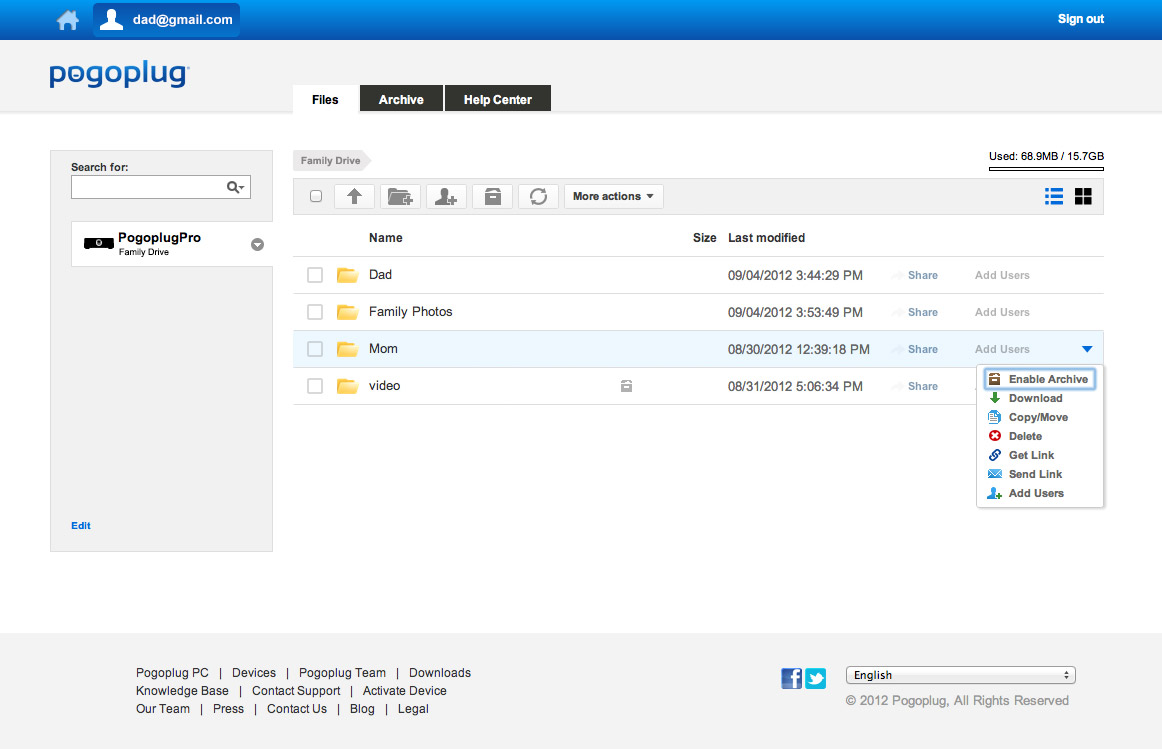The height and width of the screenshot is (749, 1162).
Task: Click the add user toolbar icon
Action: tap(446, 197)
